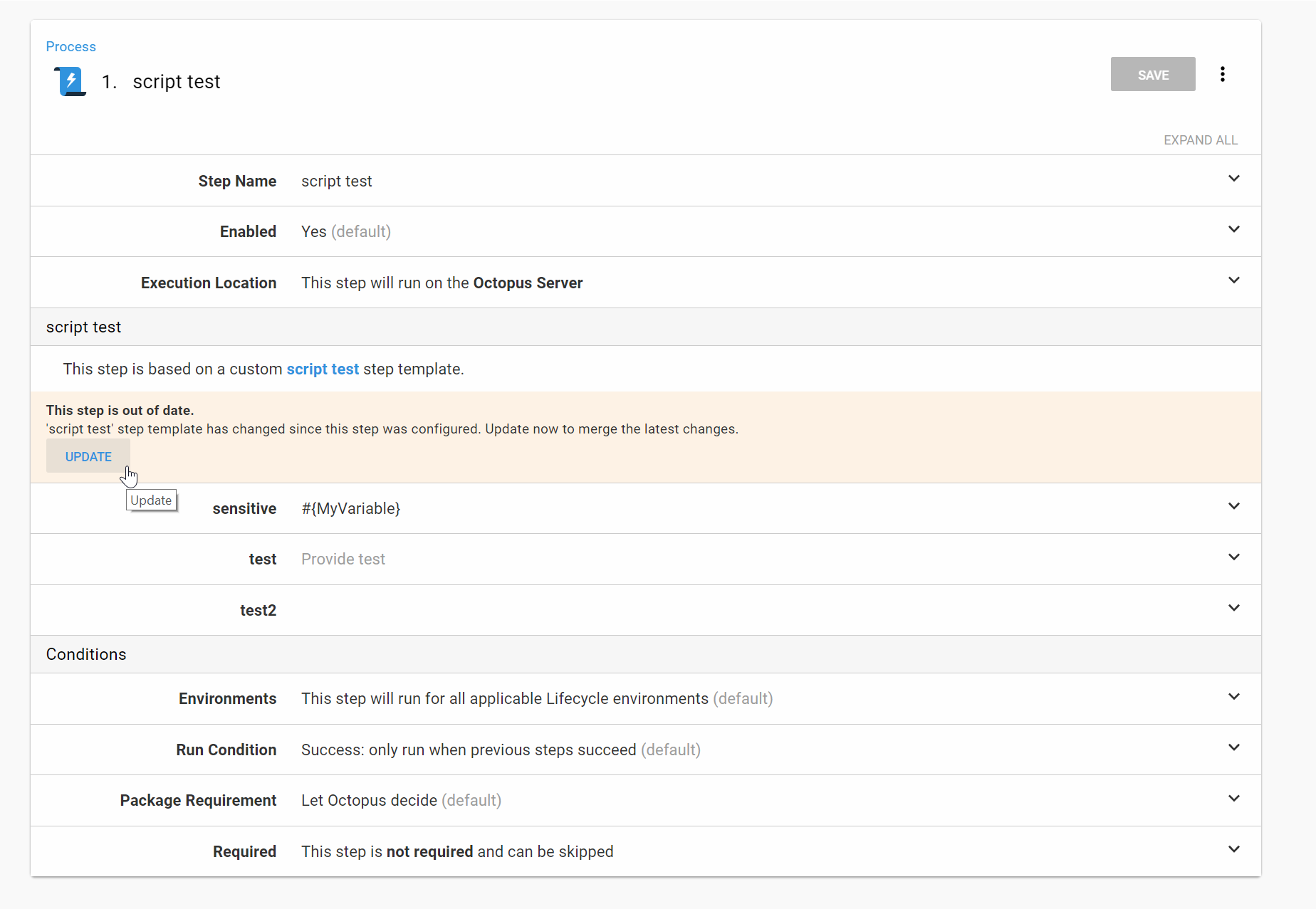The image size is (1316, 909).
Task: Click the 'Let Octopus decide (default)' text
Action: coord(401,800)
